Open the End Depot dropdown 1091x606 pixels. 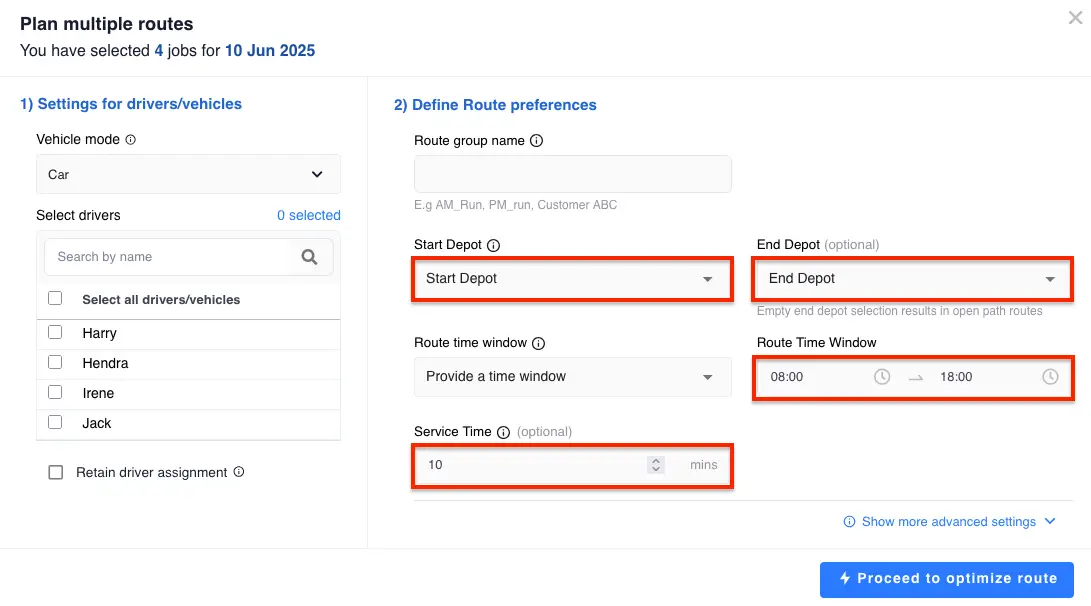click(912, 279)
